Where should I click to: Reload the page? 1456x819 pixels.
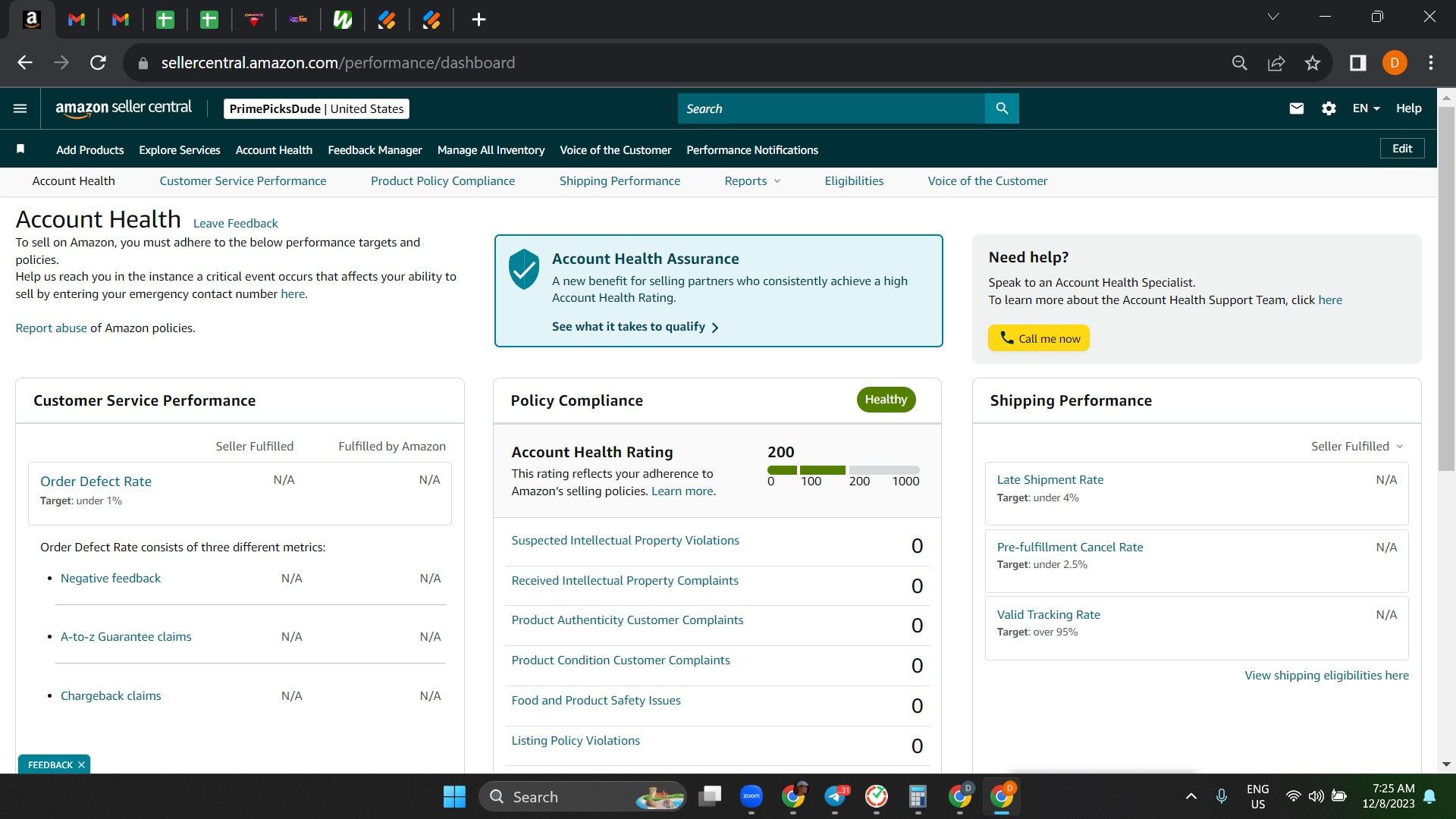pyautogui.click(x=98, y=63)
